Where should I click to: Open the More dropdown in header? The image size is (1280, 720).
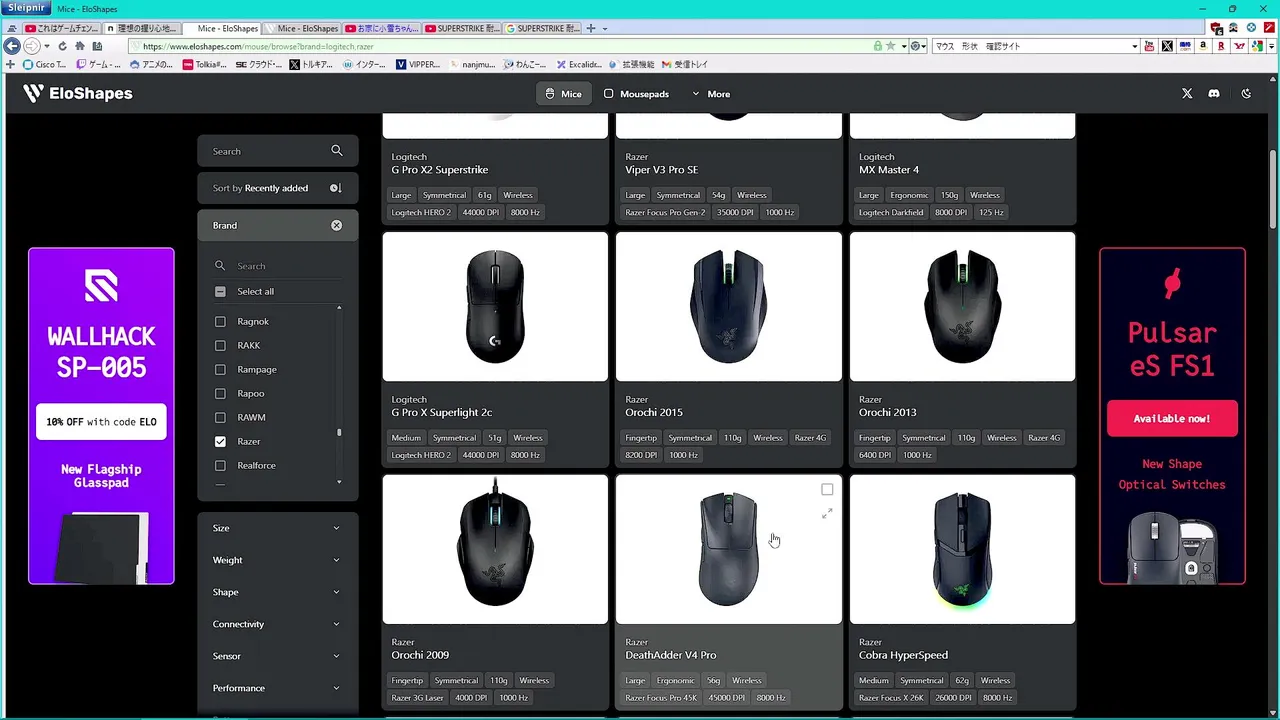click(711, 94)
